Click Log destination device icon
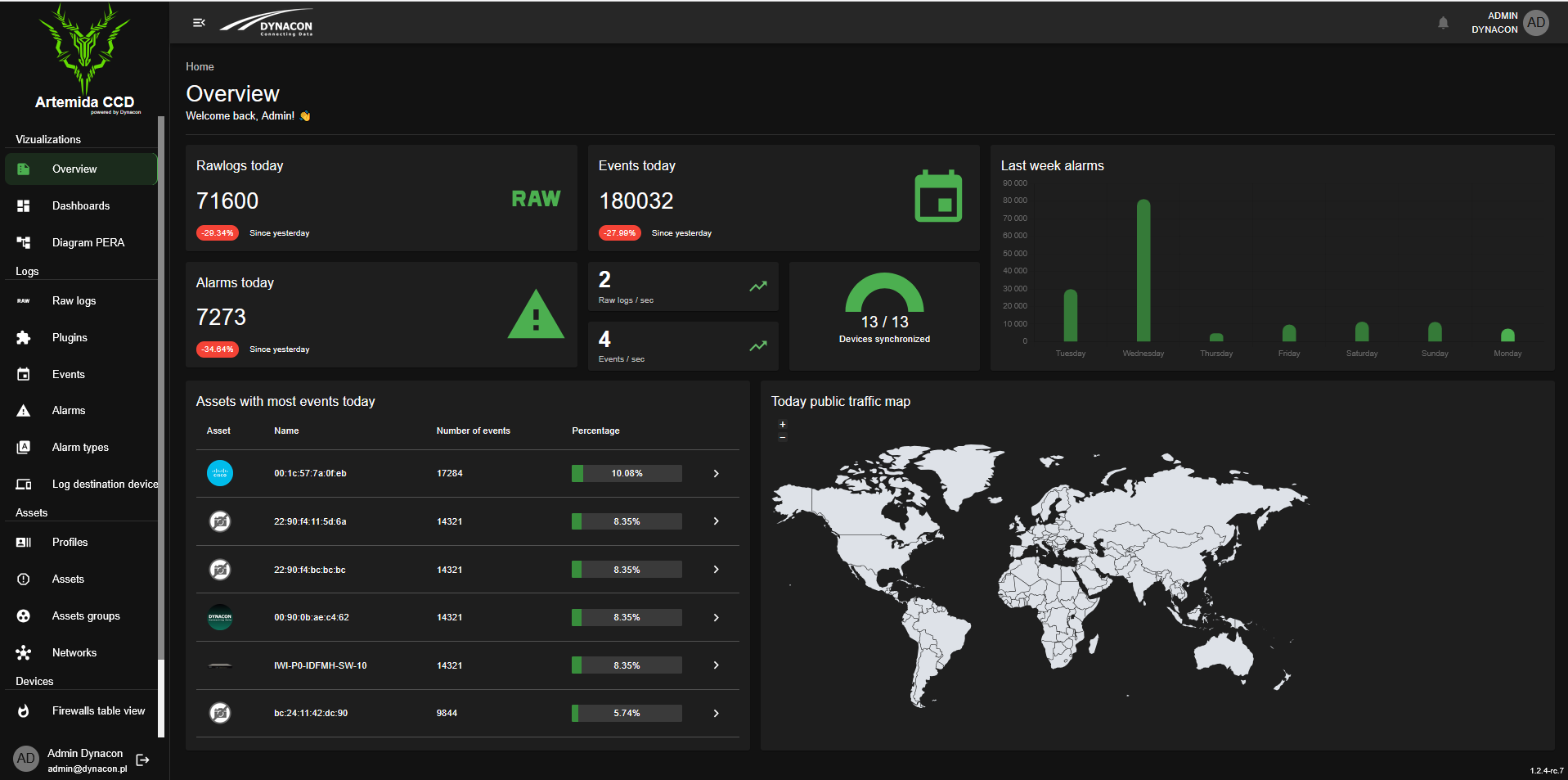Screen dimensions: 1568x780 tap(24, 484)
